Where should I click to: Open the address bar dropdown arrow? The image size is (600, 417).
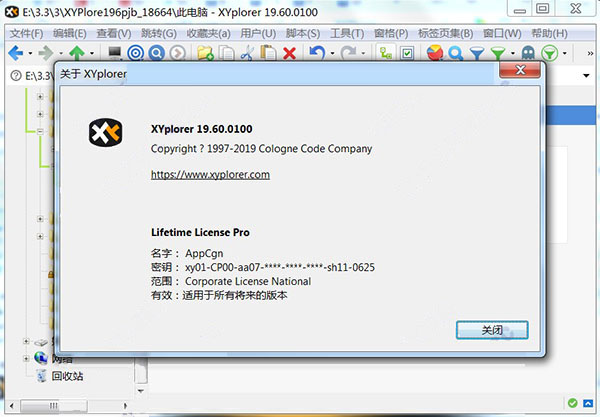[x=586, y=76]
